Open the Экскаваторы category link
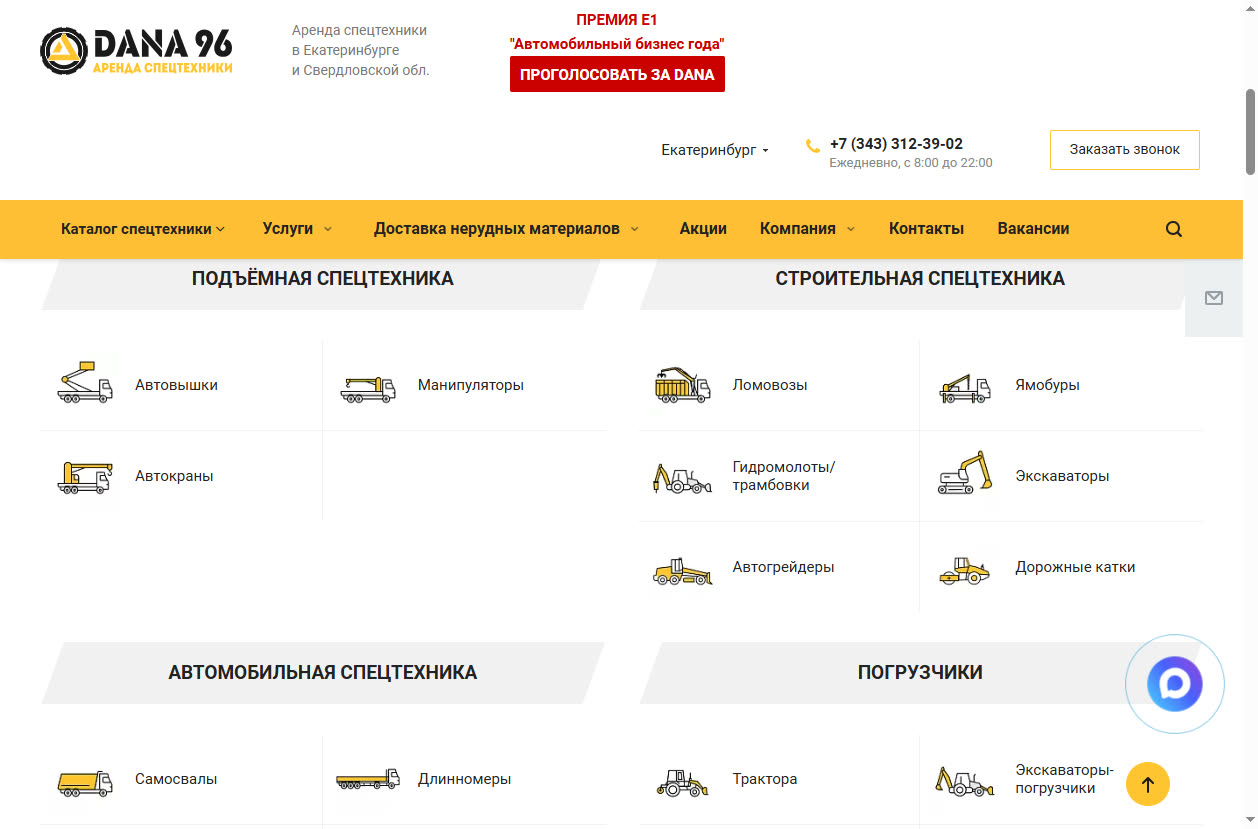Image resolution: width=1258 pixels, height=829 pixels. [1062, 476]
